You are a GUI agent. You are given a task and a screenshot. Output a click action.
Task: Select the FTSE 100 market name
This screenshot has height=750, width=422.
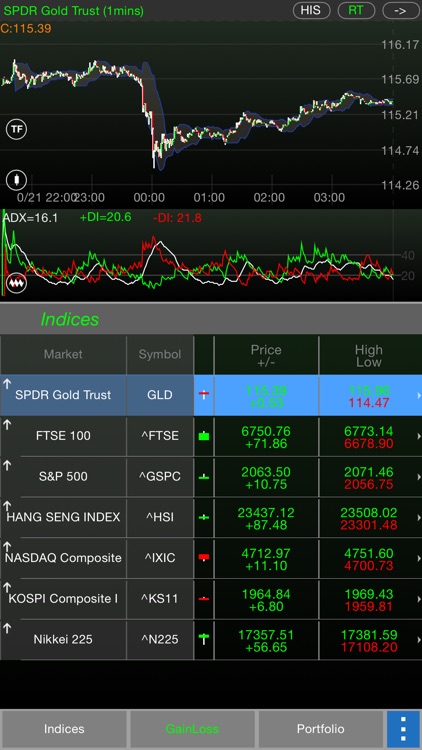click(x=63, y=436)
